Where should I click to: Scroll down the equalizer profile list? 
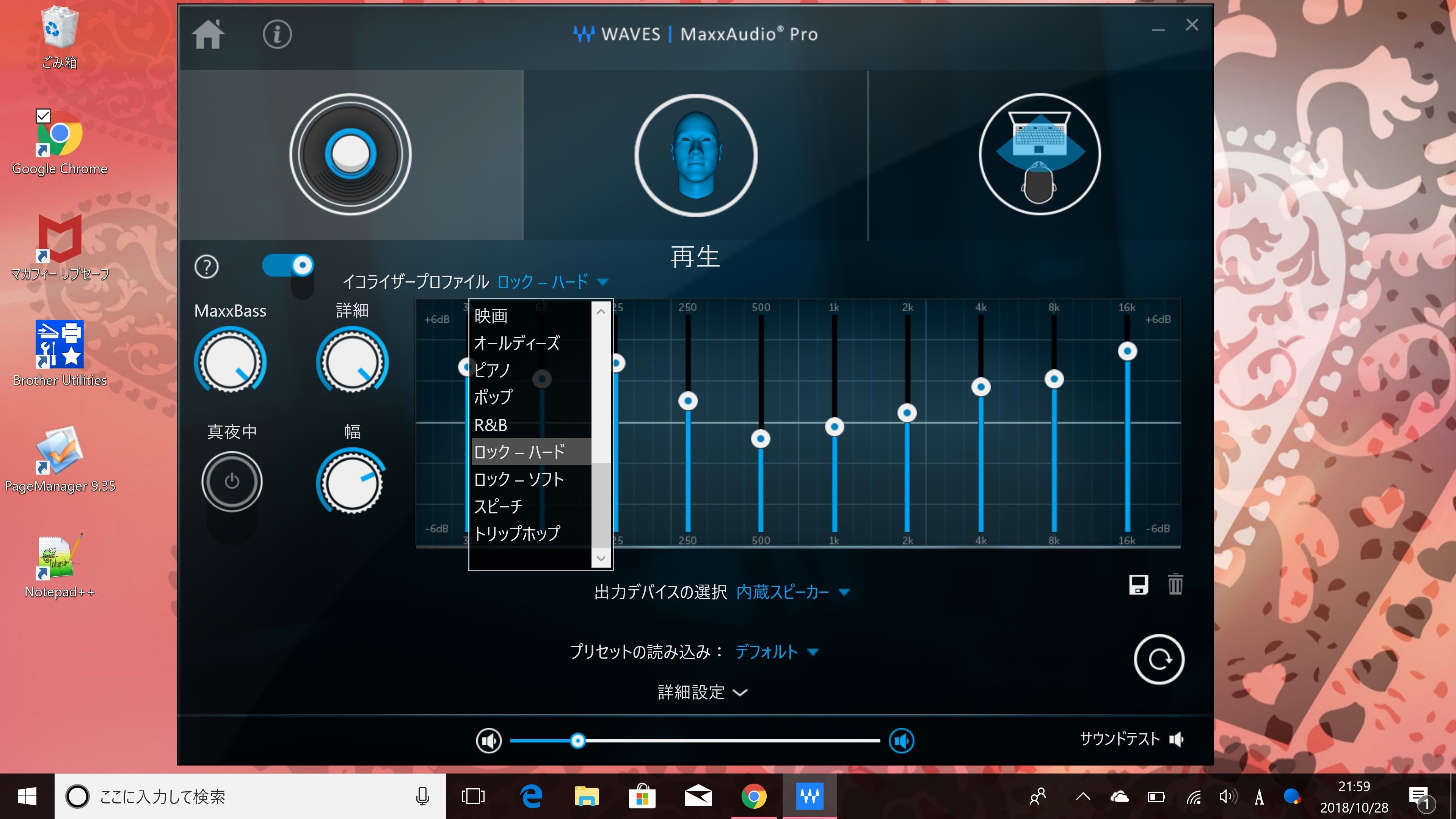[601, 558]
